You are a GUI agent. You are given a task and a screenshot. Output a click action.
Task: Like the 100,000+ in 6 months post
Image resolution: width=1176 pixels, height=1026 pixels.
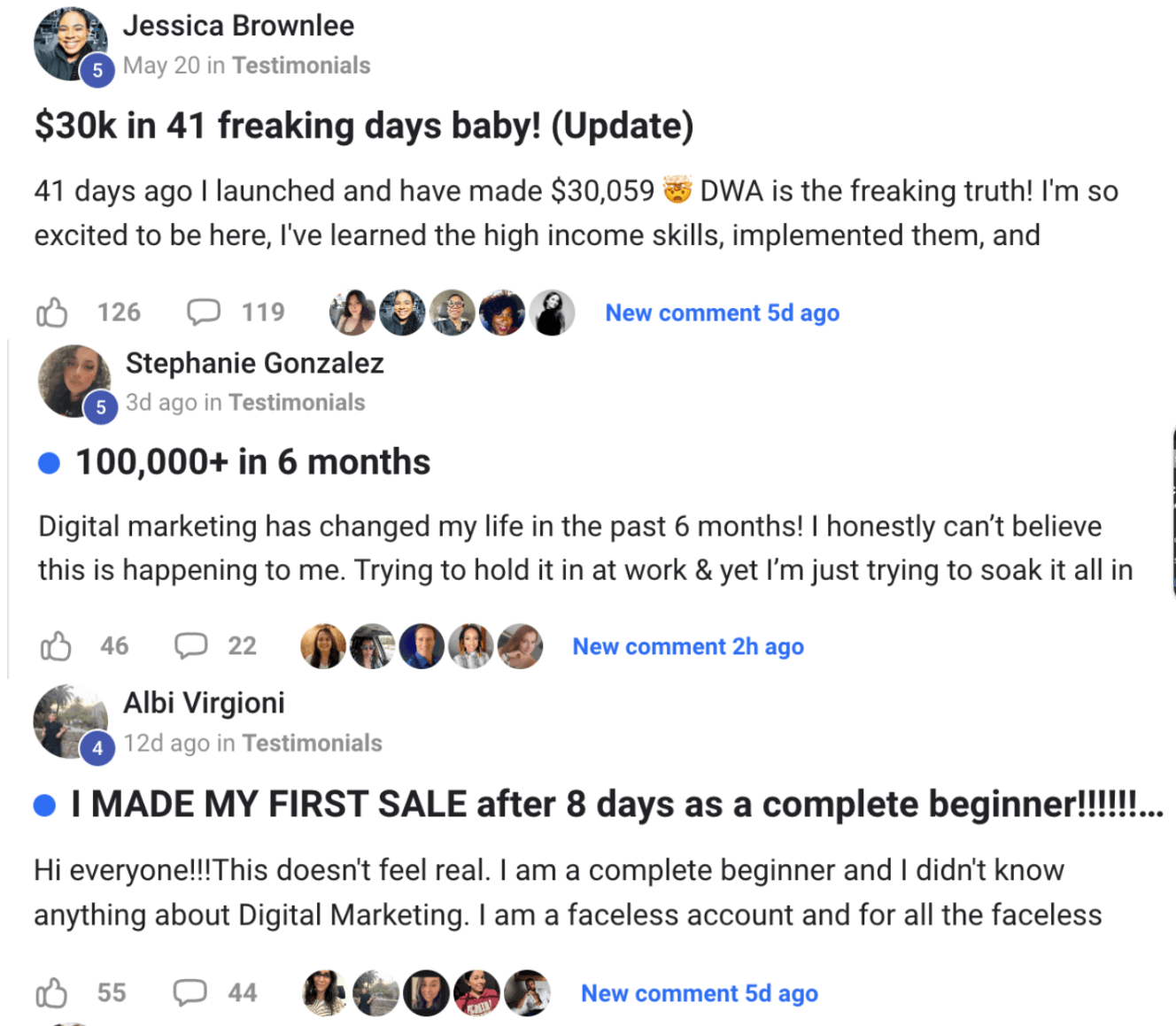[56, 646]
